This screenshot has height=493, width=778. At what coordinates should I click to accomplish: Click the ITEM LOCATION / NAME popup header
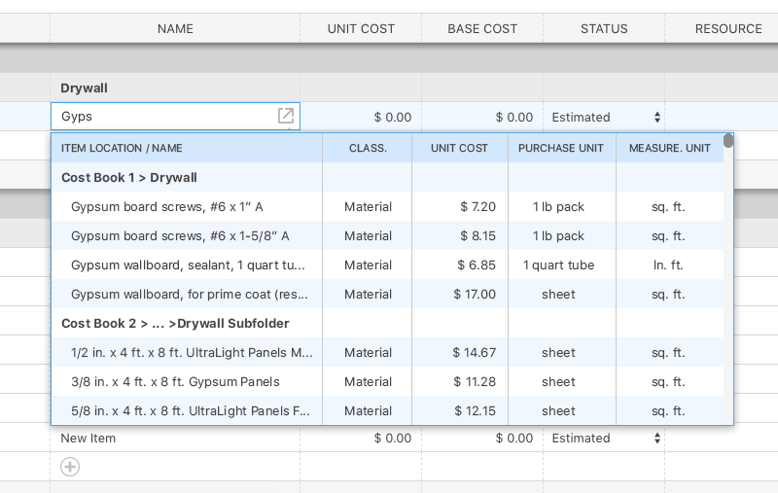click(x=122, y=148)
